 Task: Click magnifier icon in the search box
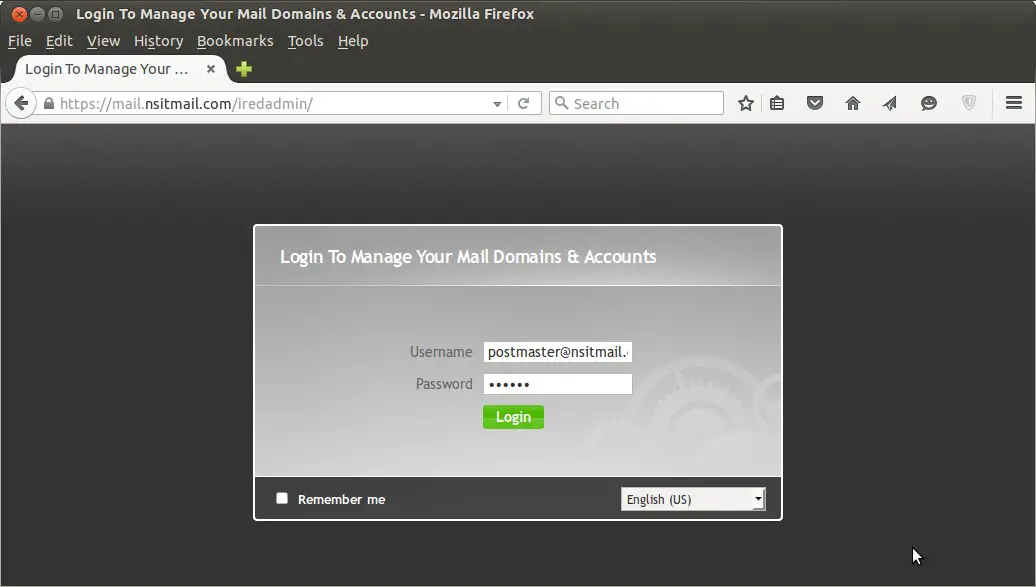click(x=562, y=103)
